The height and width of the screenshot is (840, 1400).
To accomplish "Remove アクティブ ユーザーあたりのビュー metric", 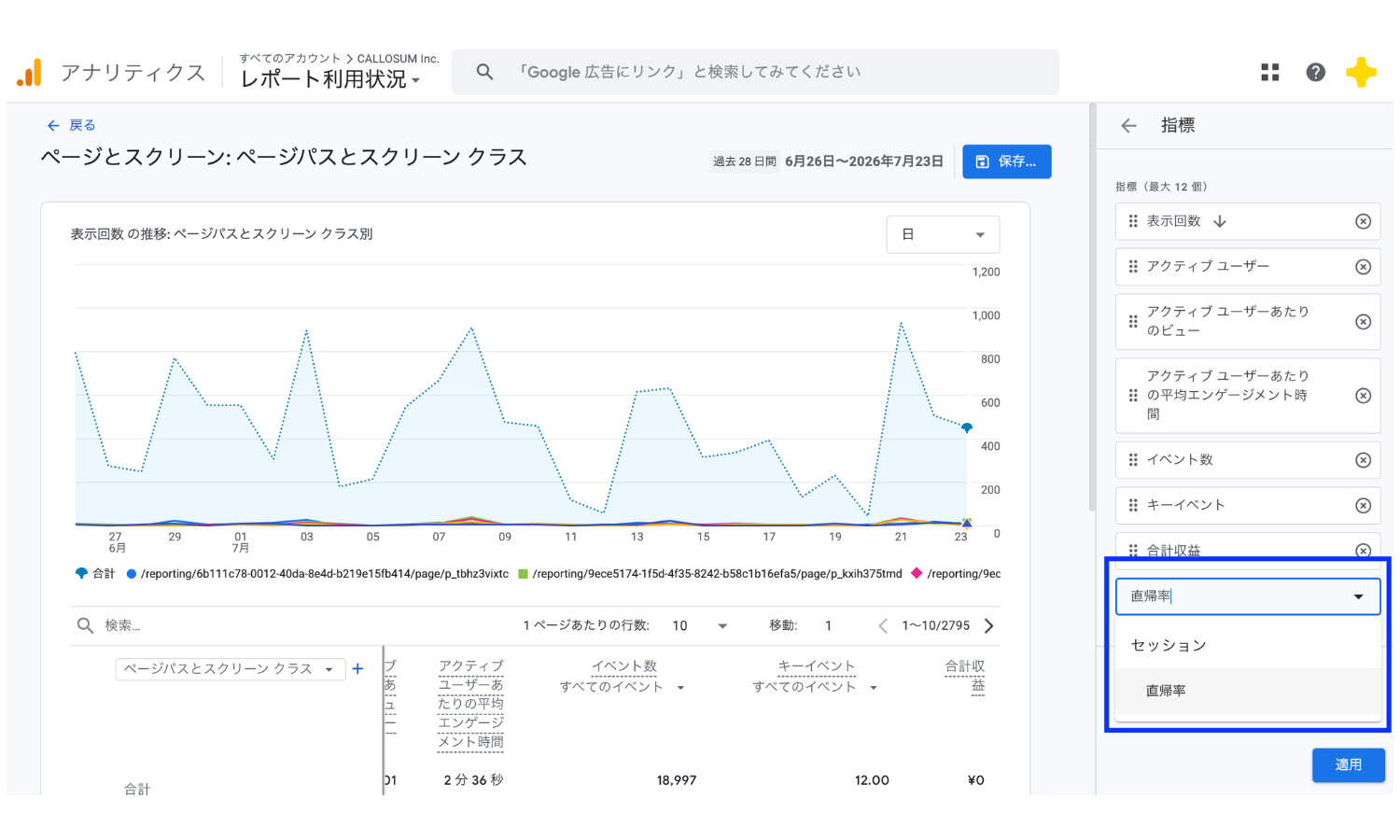I will [x=1363, y=322].
